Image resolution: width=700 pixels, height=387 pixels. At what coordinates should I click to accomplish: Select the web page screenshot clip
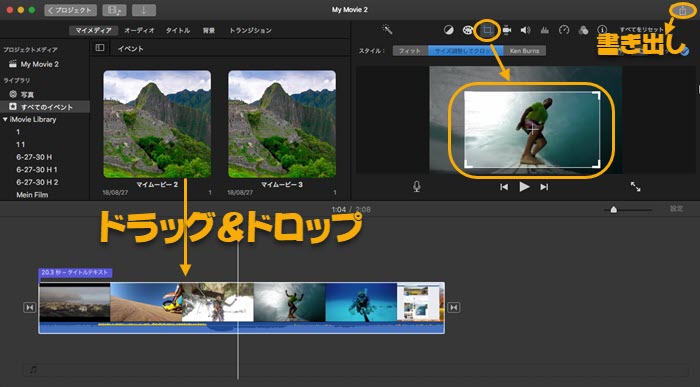pyautogui.click(x=421, y=302)
